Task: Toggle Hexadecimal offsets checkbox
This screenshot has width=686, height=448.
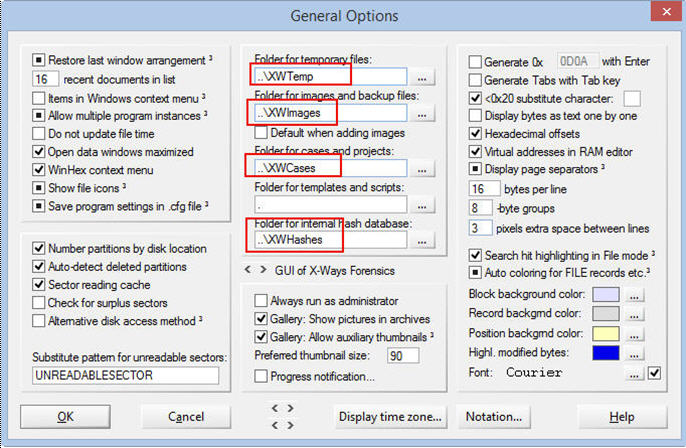Action: 476,134
